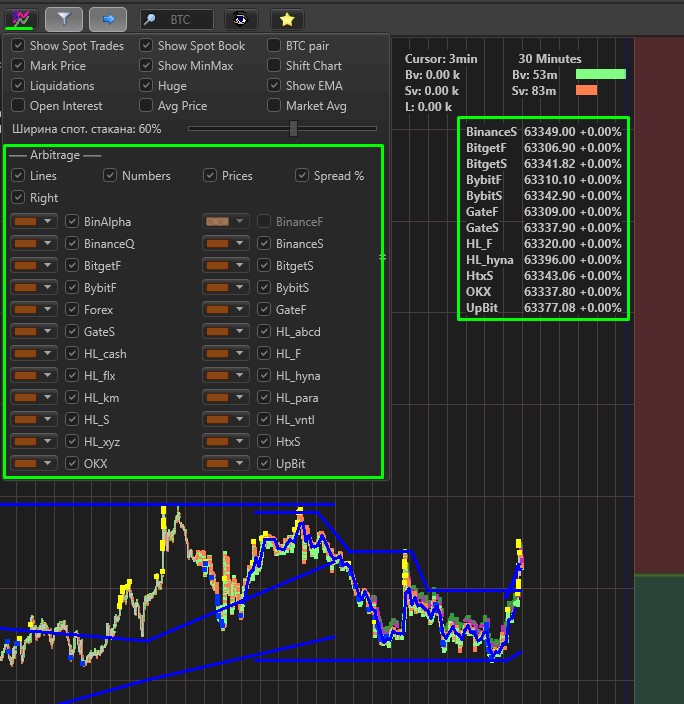
Task: Click the panel resize grip beside BitgetS
Action: pyautogui.click(x=383, y=257)
